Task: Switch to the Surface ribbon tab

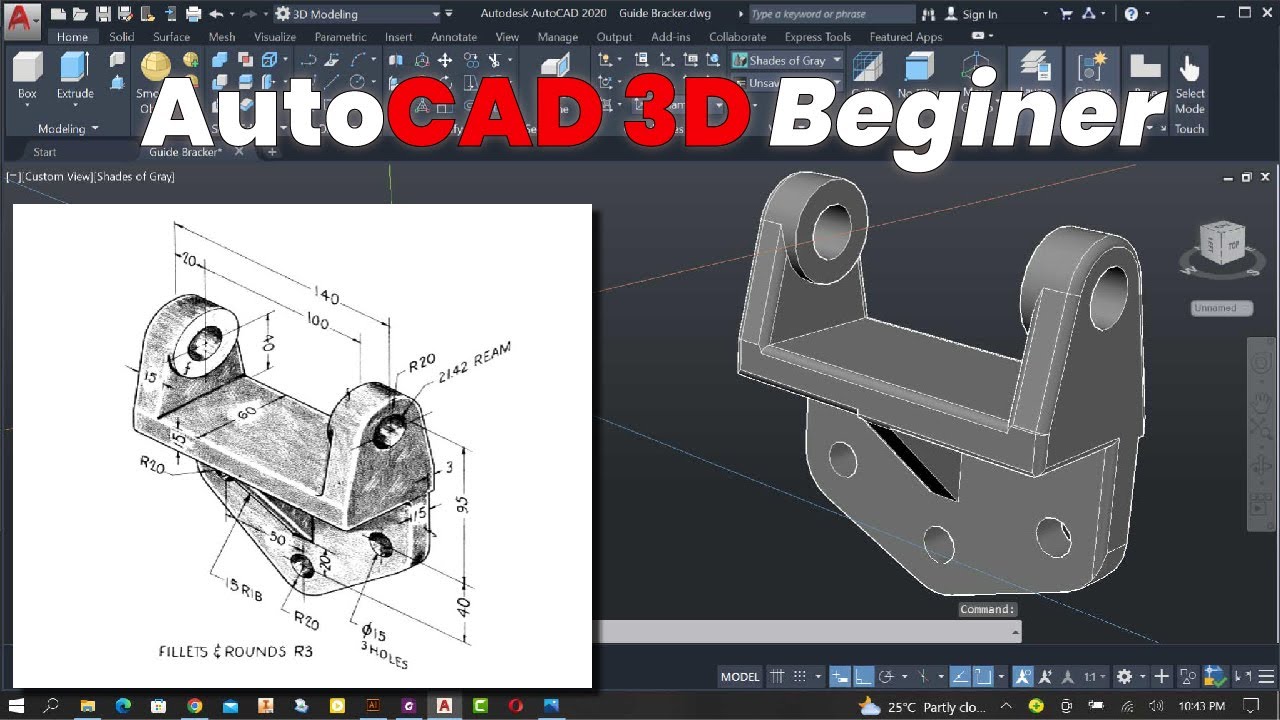Action: [171, 37]
